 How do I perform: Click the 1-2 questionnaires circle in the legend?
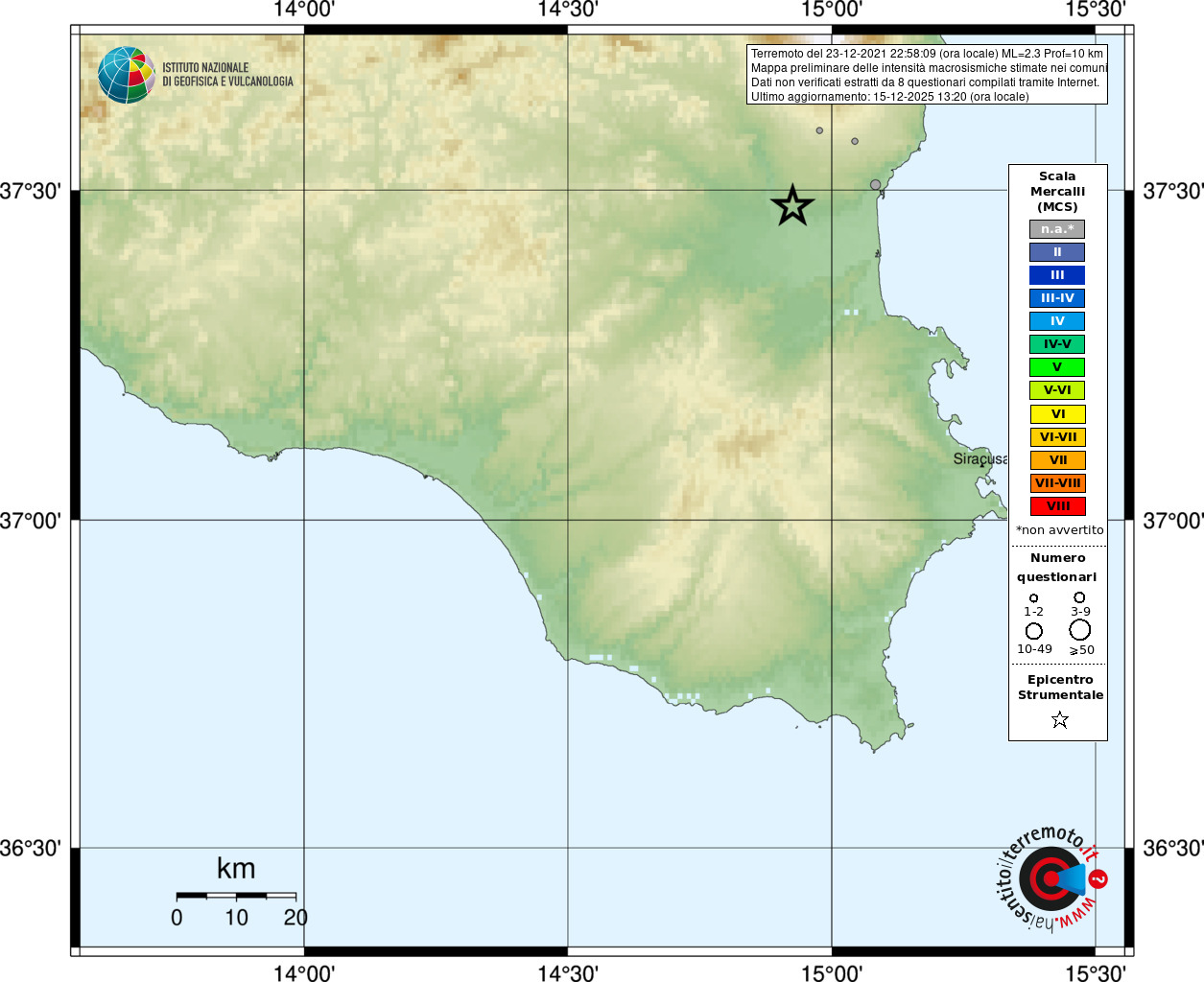click(x=1033, y=598)
